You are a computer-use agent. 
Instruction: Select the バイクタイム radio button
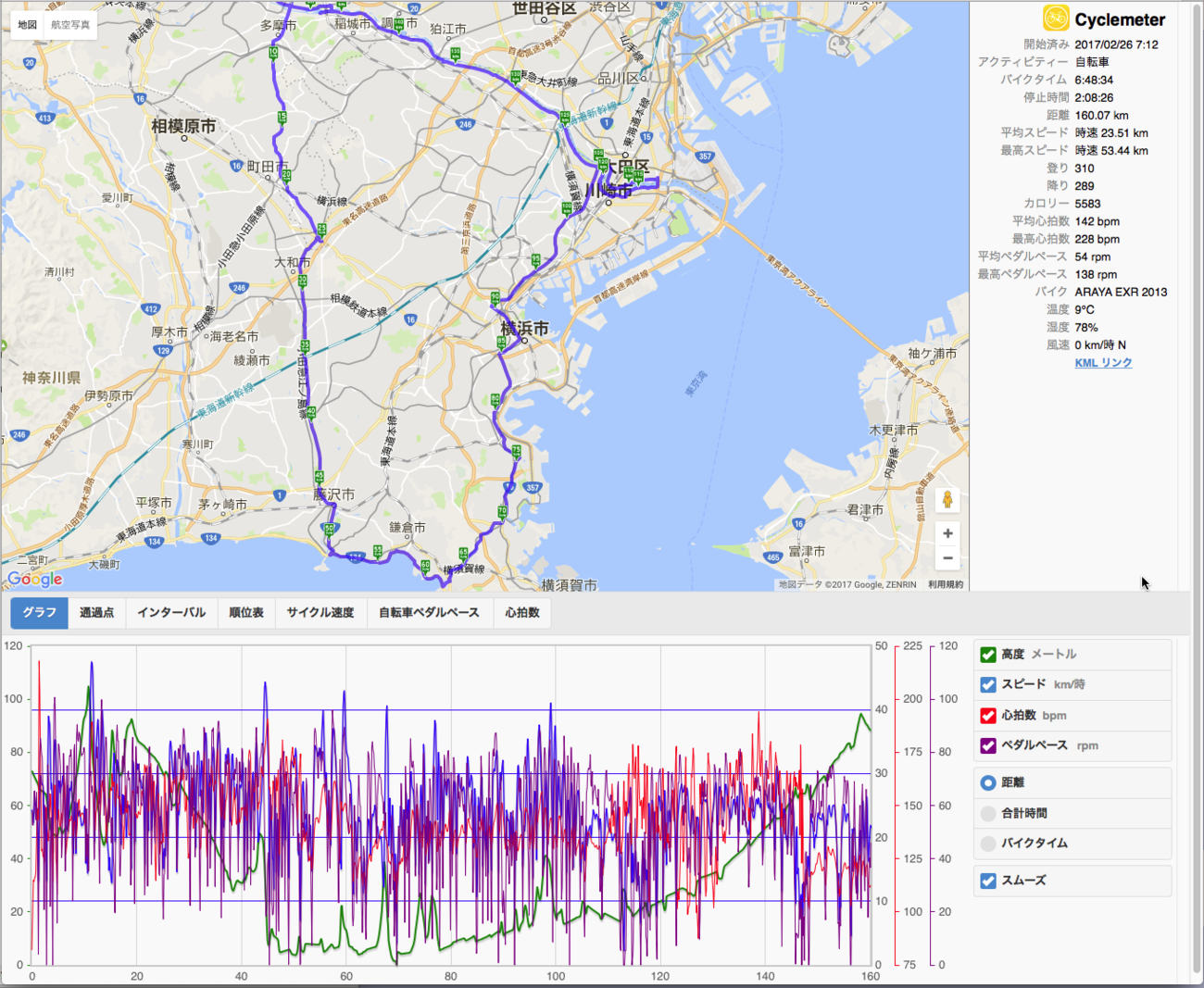[x=988, y=844]
